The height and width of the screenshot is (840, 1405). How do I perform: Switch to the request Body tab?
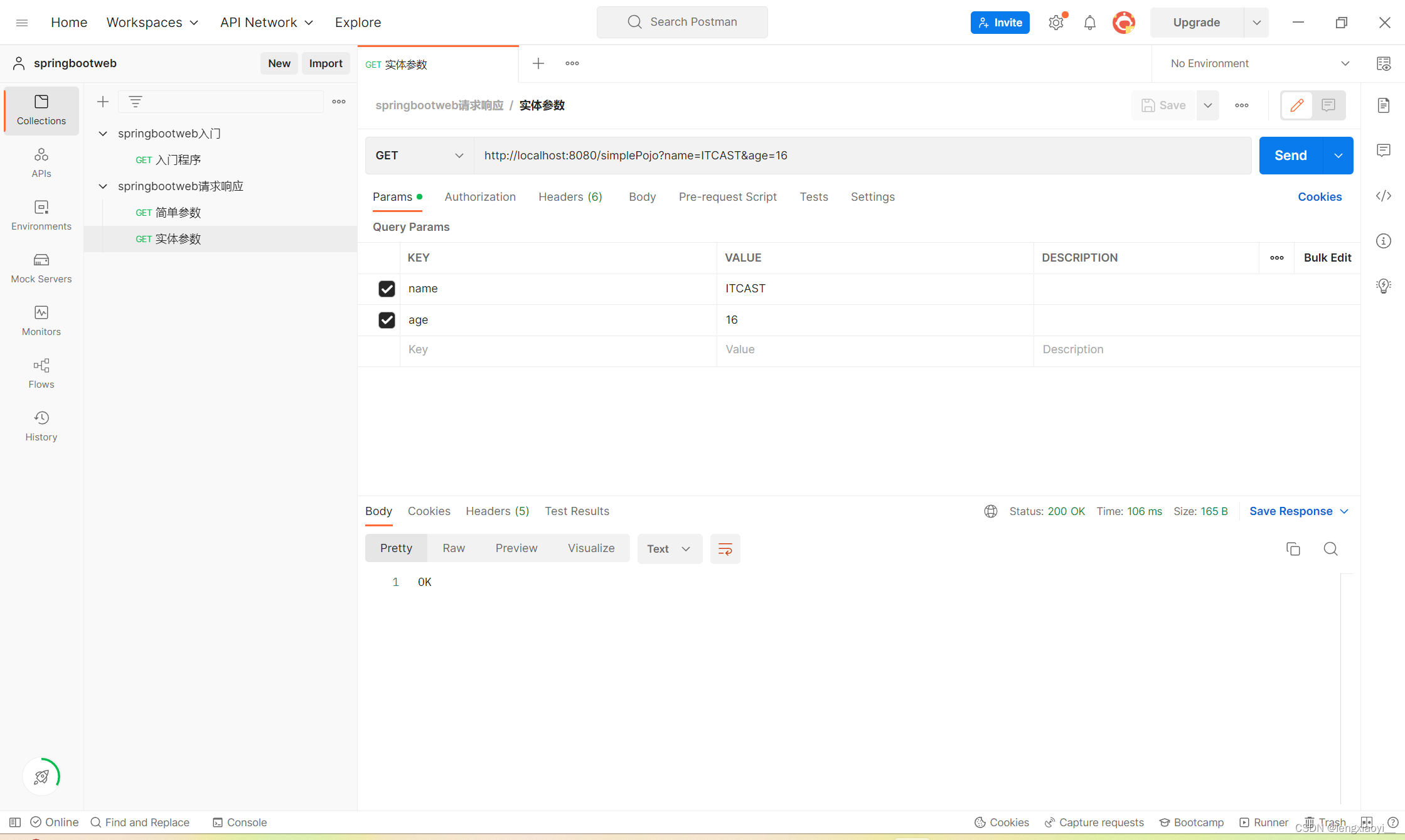(642, 197)
